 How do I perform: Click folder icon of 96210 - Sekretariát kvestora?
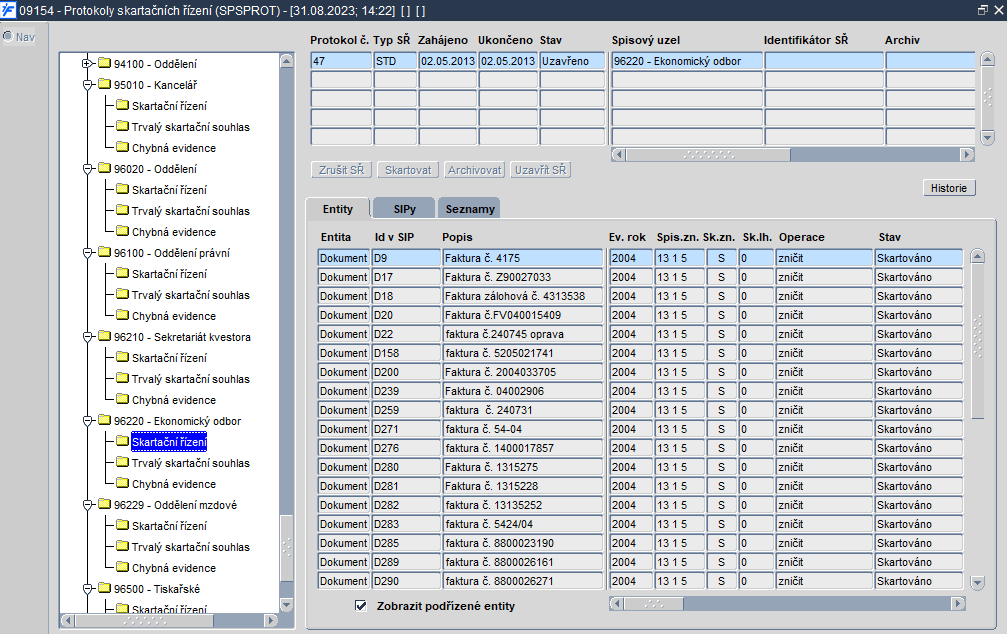click(x=104, y=337)
